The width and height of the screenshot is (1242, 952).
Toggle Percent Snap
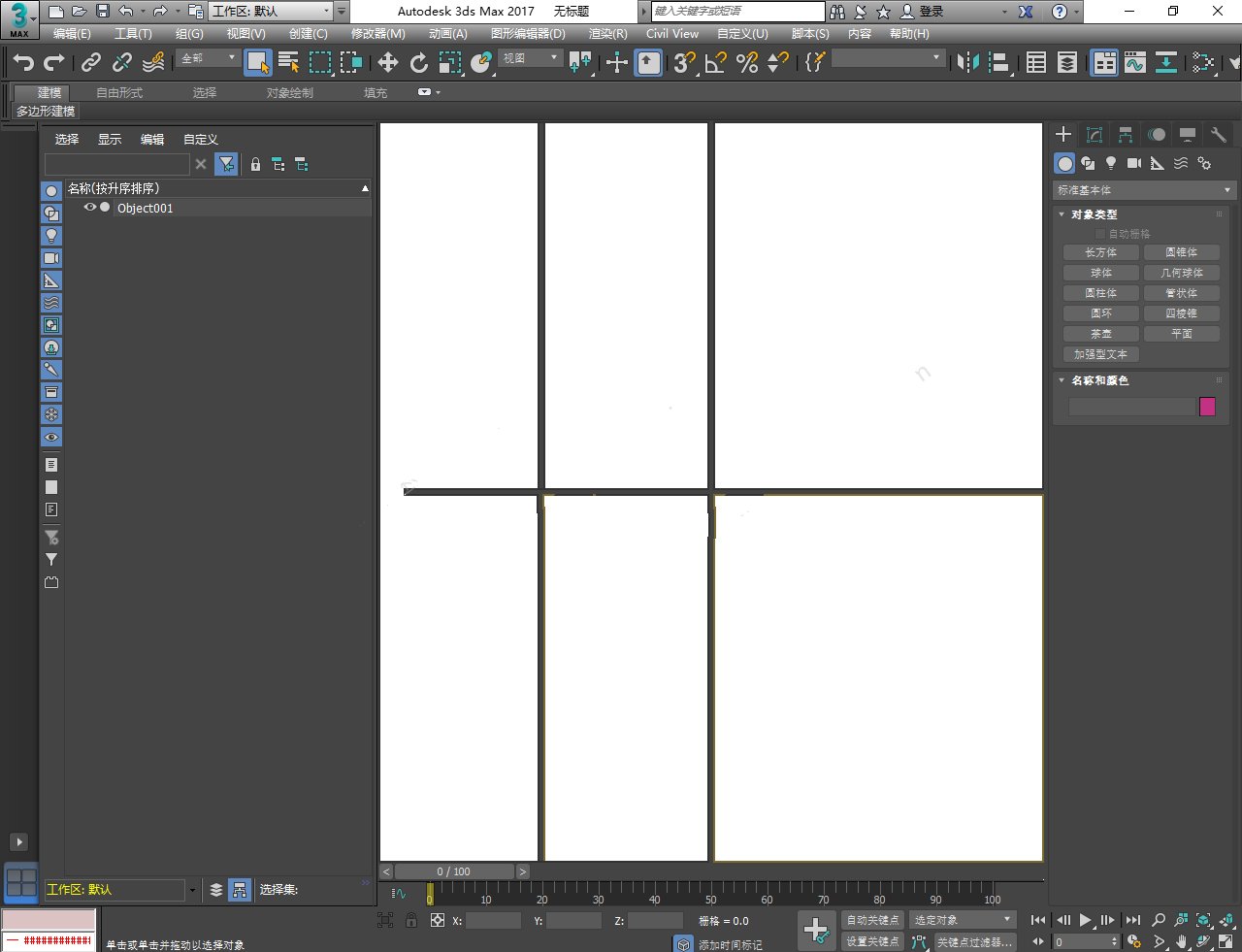coord(747,63)
